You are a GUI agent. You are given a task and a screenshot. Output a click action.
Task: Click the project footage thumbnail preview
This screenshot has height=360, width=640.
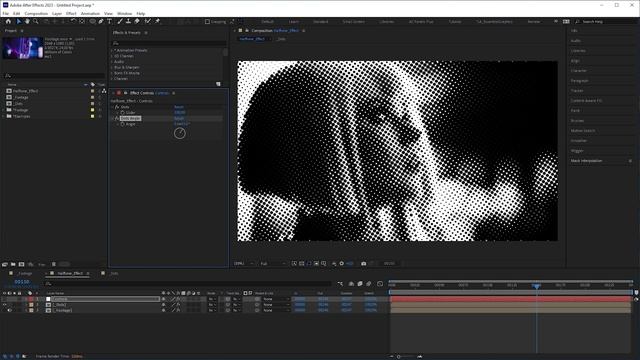click(23, 48)
